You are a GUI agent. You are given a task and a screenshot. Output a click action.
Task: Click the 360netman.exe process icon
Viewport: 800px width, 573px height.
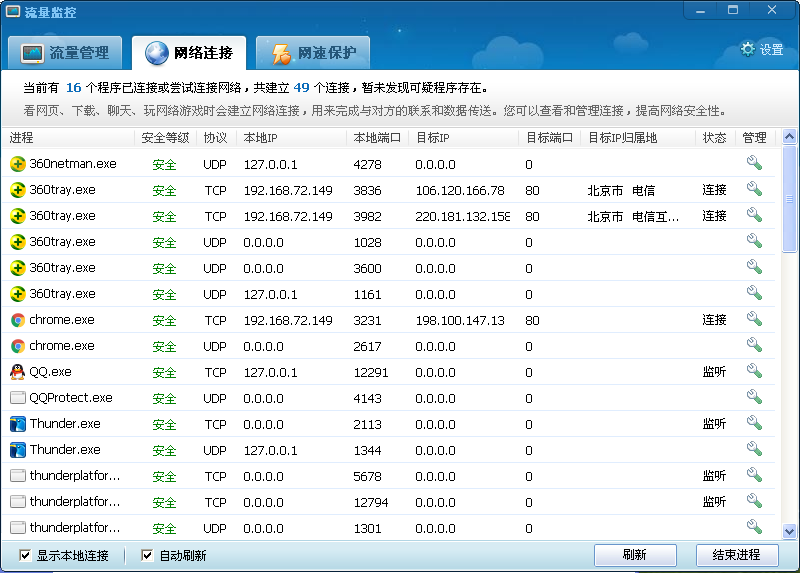[17, 164]
